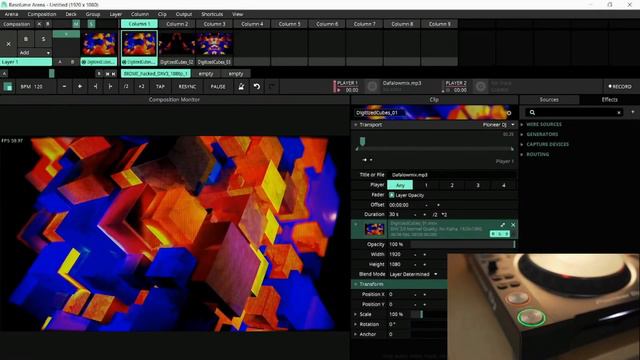Click the clip Opacity slider
Image resolution: width=640 pixels, height=360 pixels.
[463, 244]
